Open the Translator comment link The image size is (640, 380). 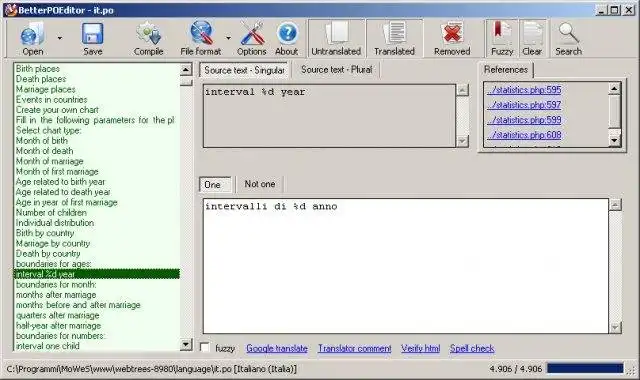(355, 349)
